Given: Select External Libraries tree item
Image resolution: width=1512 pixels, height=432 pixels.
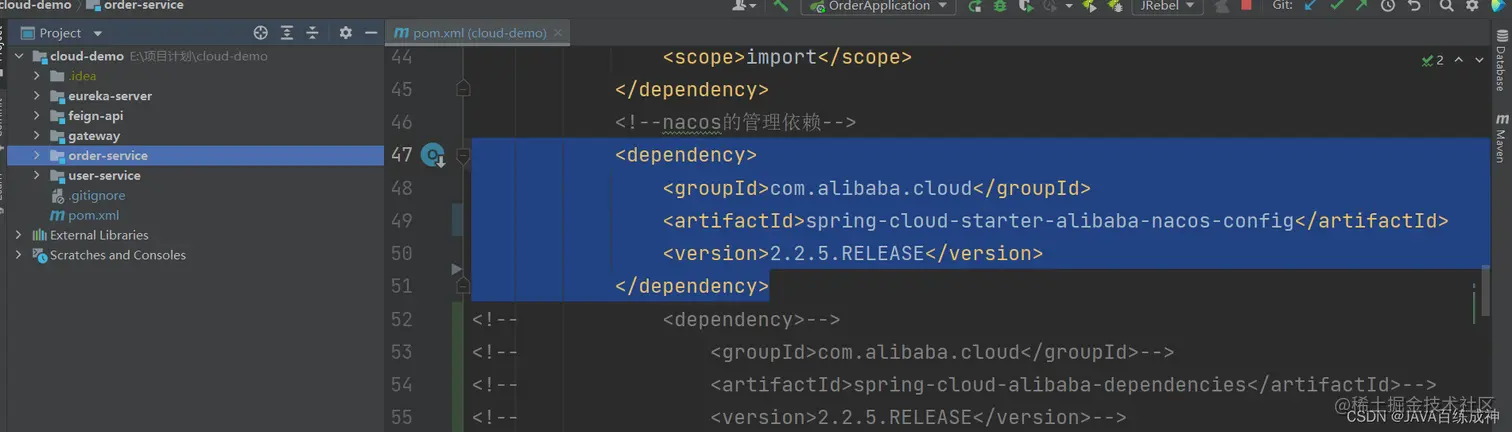Looking at the screenshot, I should pos(99,235).
